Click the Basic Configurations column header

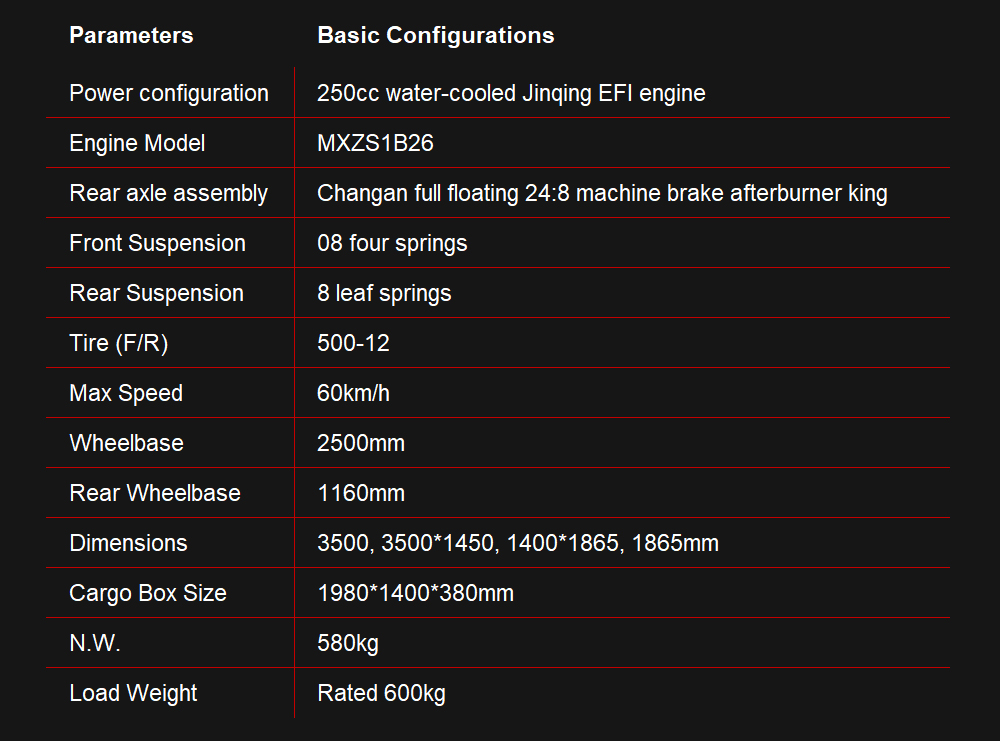click(x=436, y=36)
